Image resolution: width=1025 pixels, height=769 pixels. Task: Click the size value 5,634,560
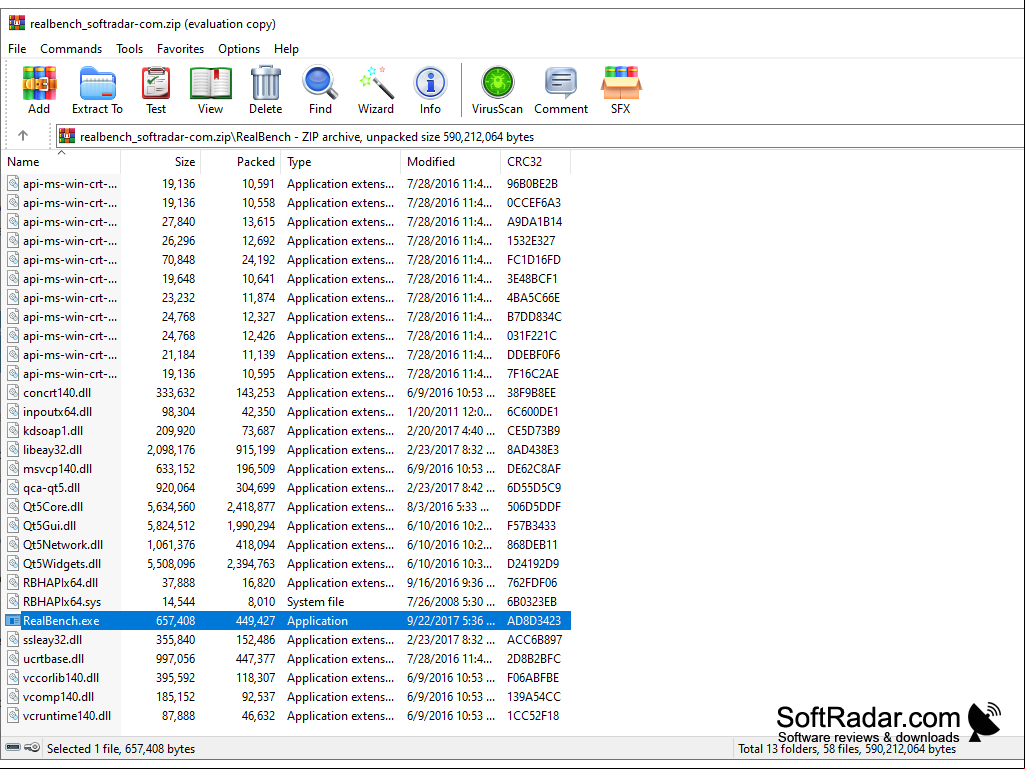(x=171, y=507)
